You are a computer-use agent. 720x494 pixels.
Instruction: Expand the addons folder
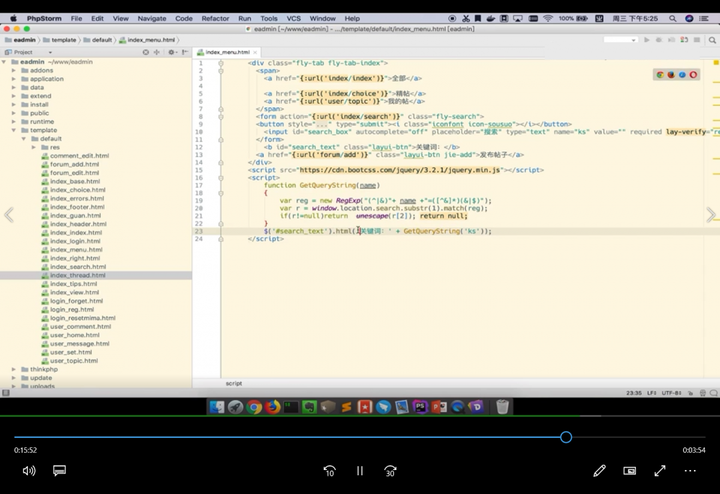coord(13,70)
